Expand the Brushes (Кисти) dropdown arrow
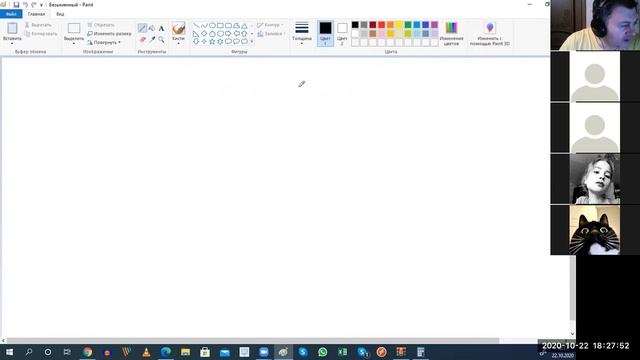Screen dimensions: 640x360 coord(178,43)
